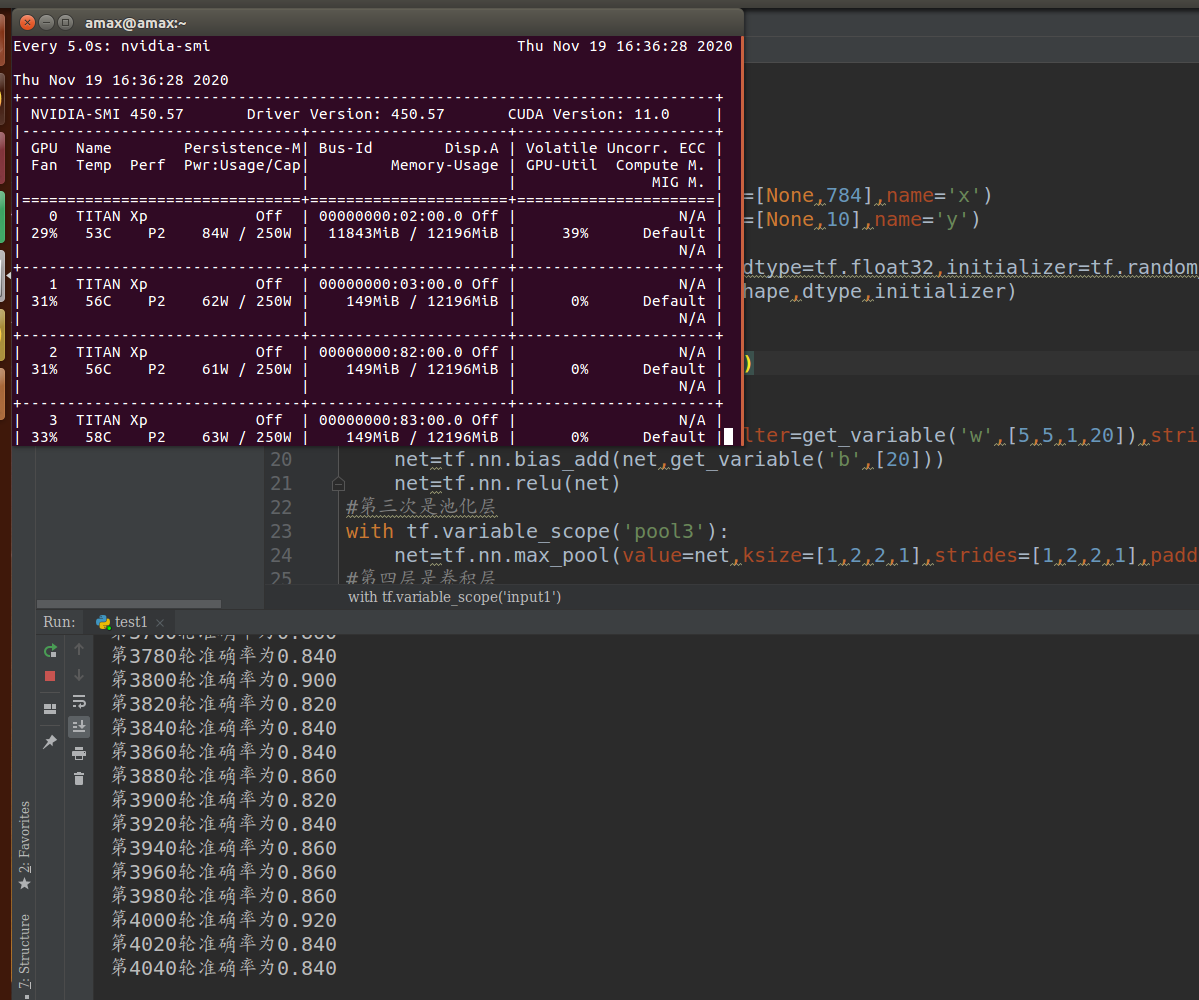Click code name='y' placeholder line
The image size is (1199, 1000).
862,220
